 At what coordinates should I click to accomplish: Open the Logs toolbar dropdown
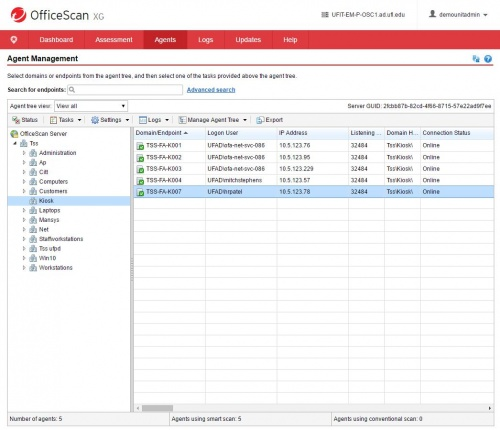tap(154, 120)
